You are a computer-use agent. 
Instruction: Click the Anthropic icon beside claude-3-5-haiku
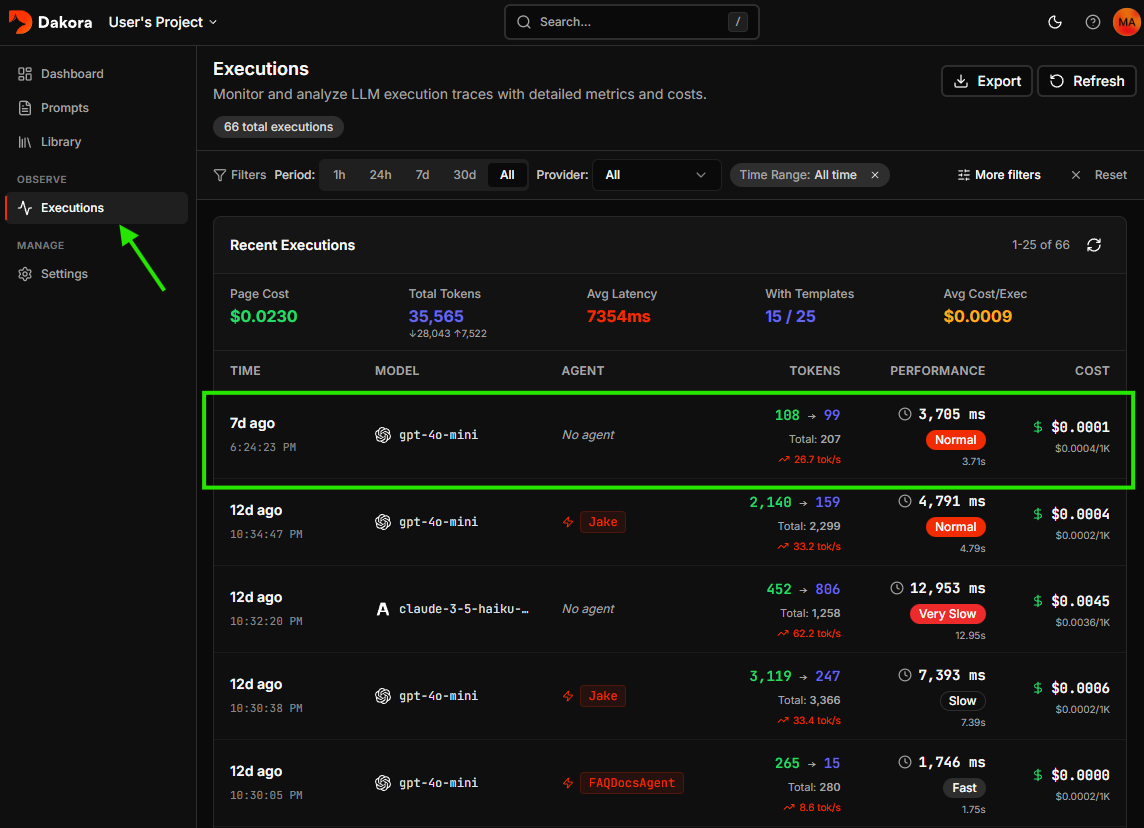click(x=382, y=609)
